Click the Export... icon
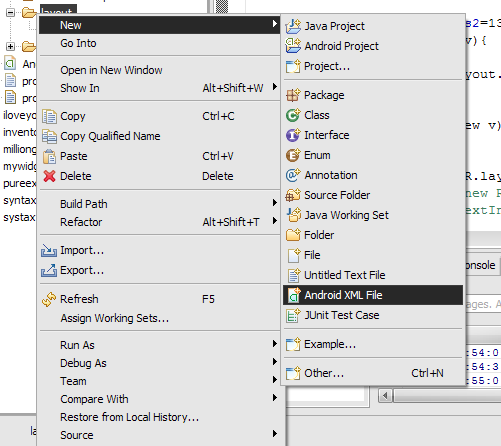Screen dimensions: 501x446 click(x=49, y=270)
